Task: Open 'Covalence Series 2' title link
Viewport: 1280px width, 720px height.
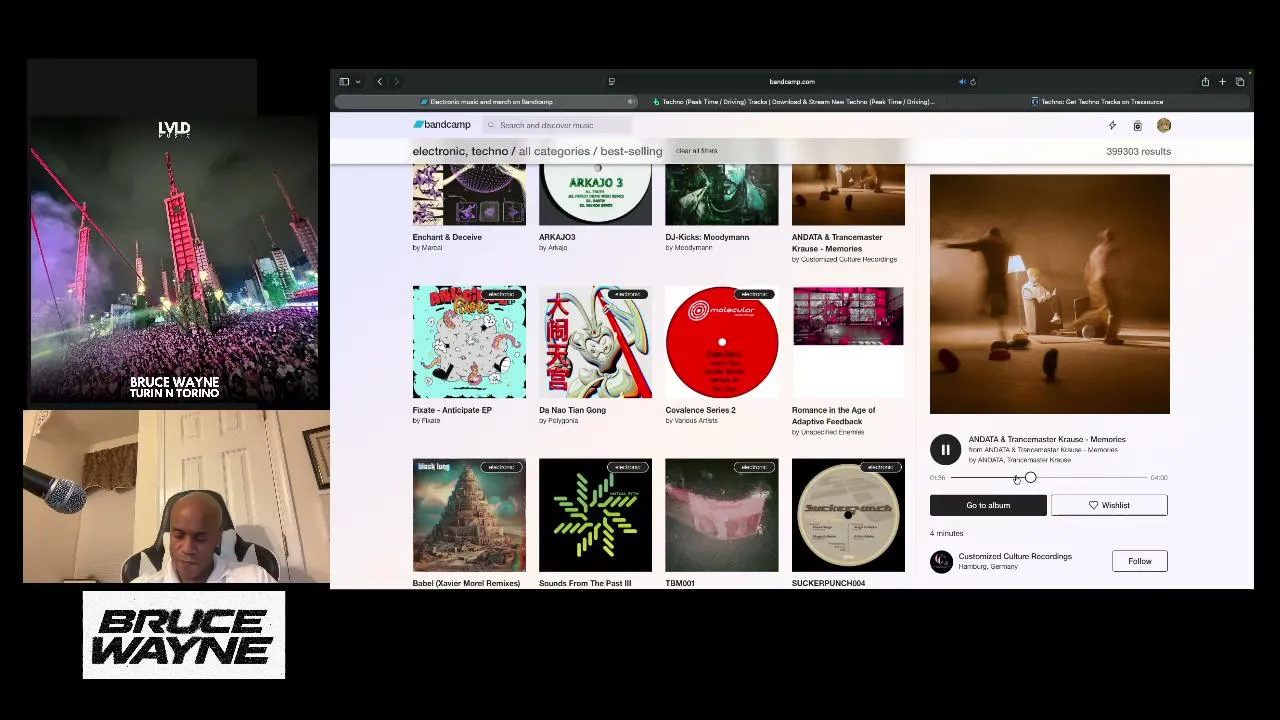Action: pos(700,410)
